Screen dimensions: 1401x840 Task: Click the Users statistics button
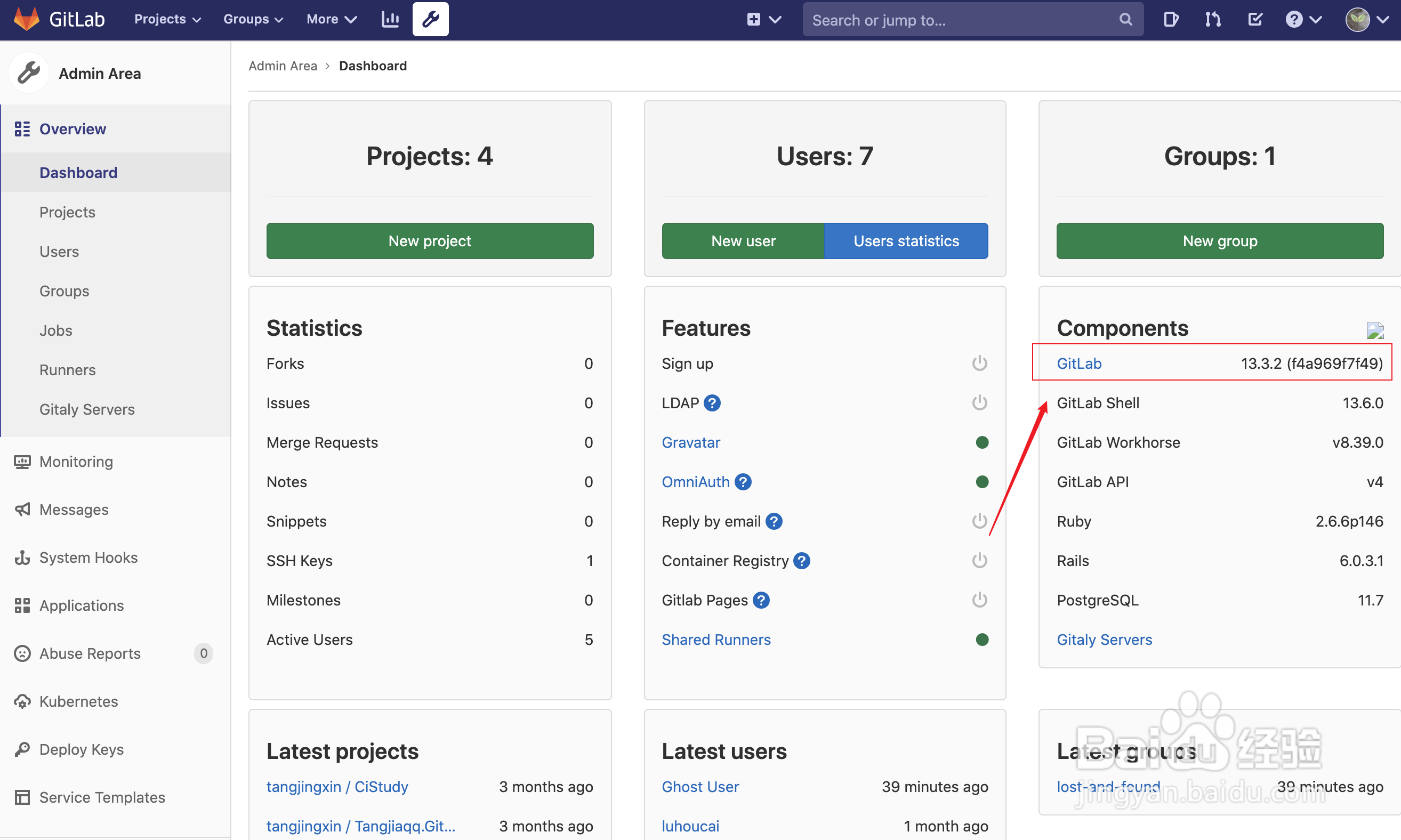[906, 241]
